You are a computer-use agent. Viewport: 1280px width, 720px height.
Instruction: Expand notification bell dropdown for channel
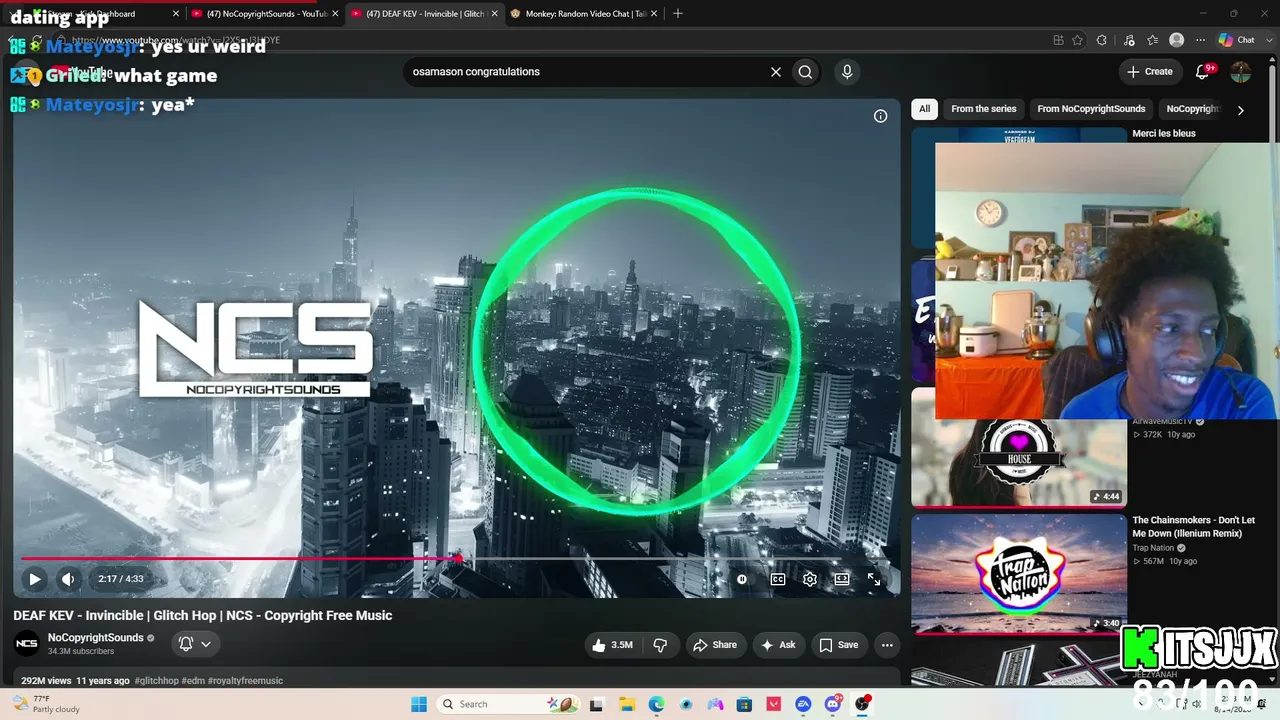click(x=195, y=644)
